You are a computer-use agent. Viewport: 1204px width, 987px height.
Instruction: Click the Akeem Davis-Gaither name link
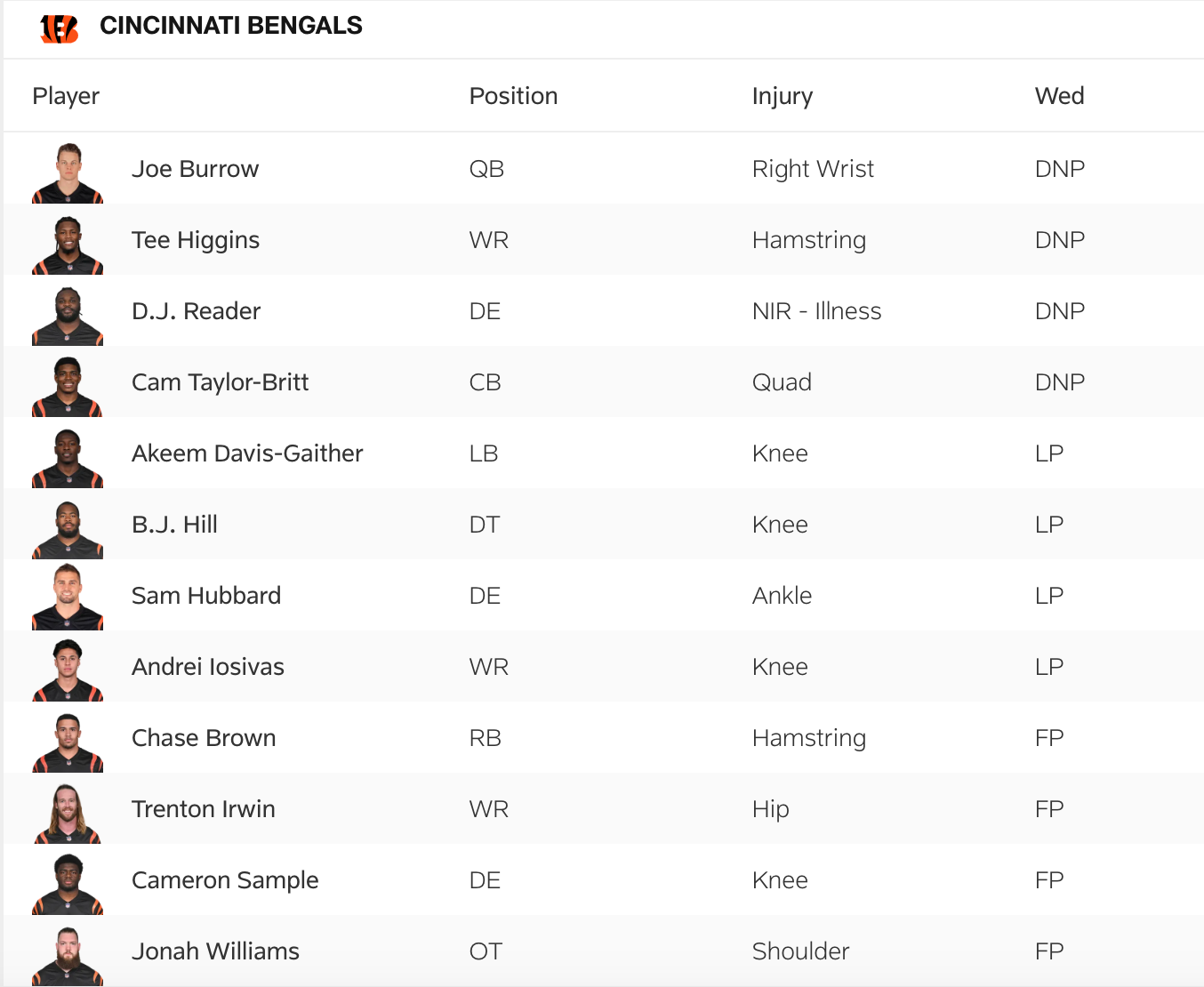[247, 453]
